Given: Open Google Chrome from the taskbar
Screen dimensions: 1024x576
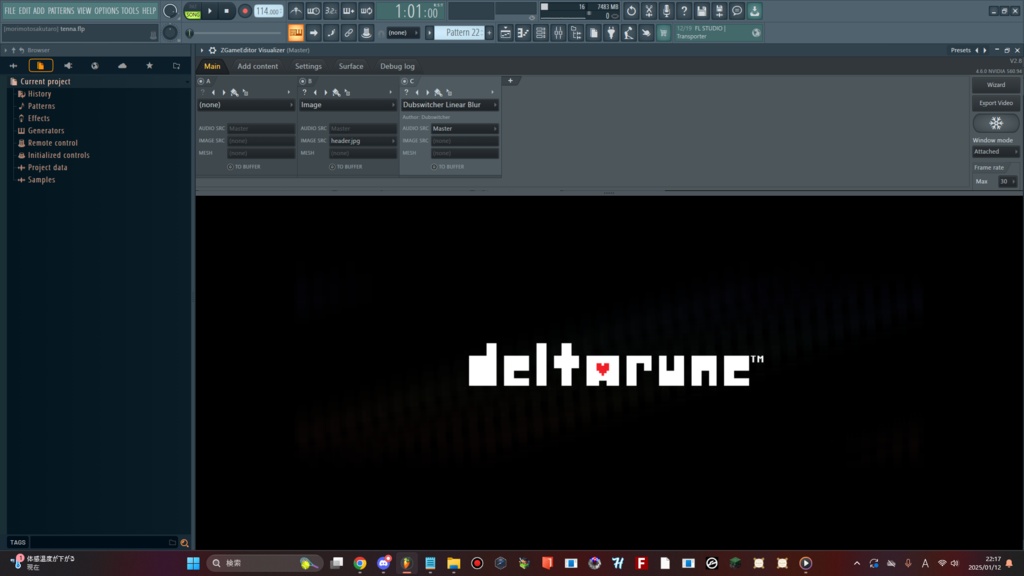Looking at the screenshot, I should pos(360,563).
